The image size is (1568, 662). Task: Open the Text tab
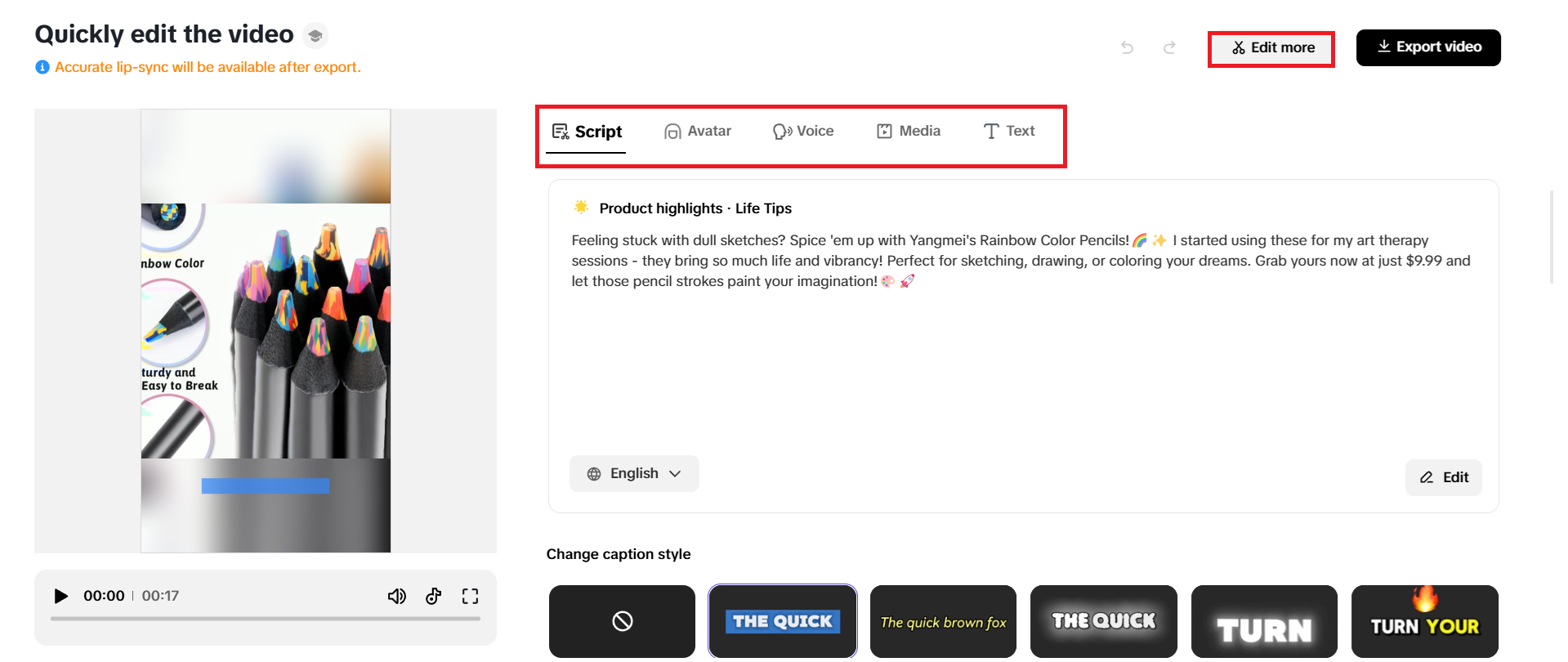tap(1009, 131)
